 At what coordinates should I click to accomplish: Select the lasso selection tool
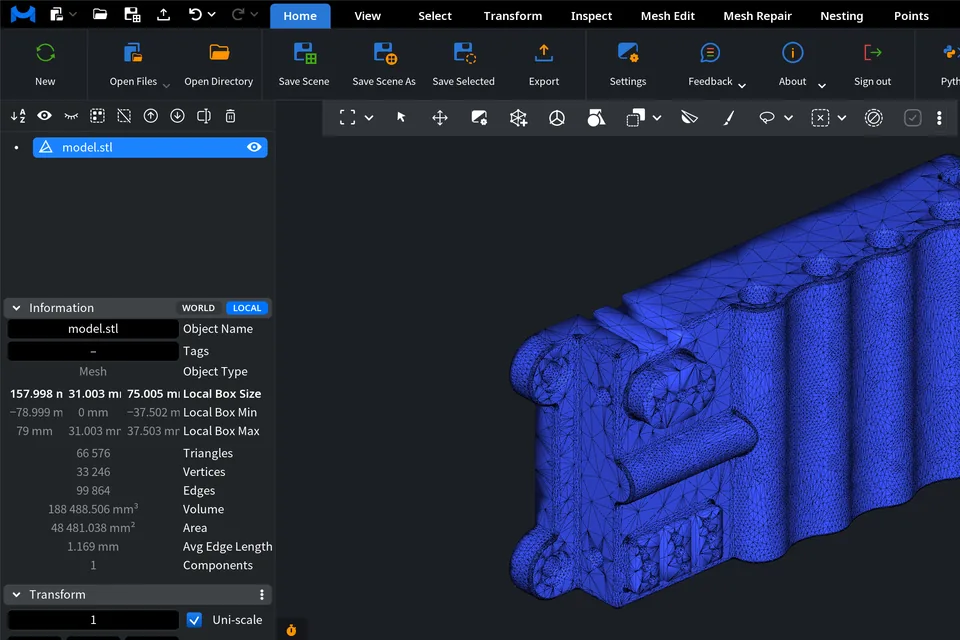pyautogui.click(x=767, y=118)
